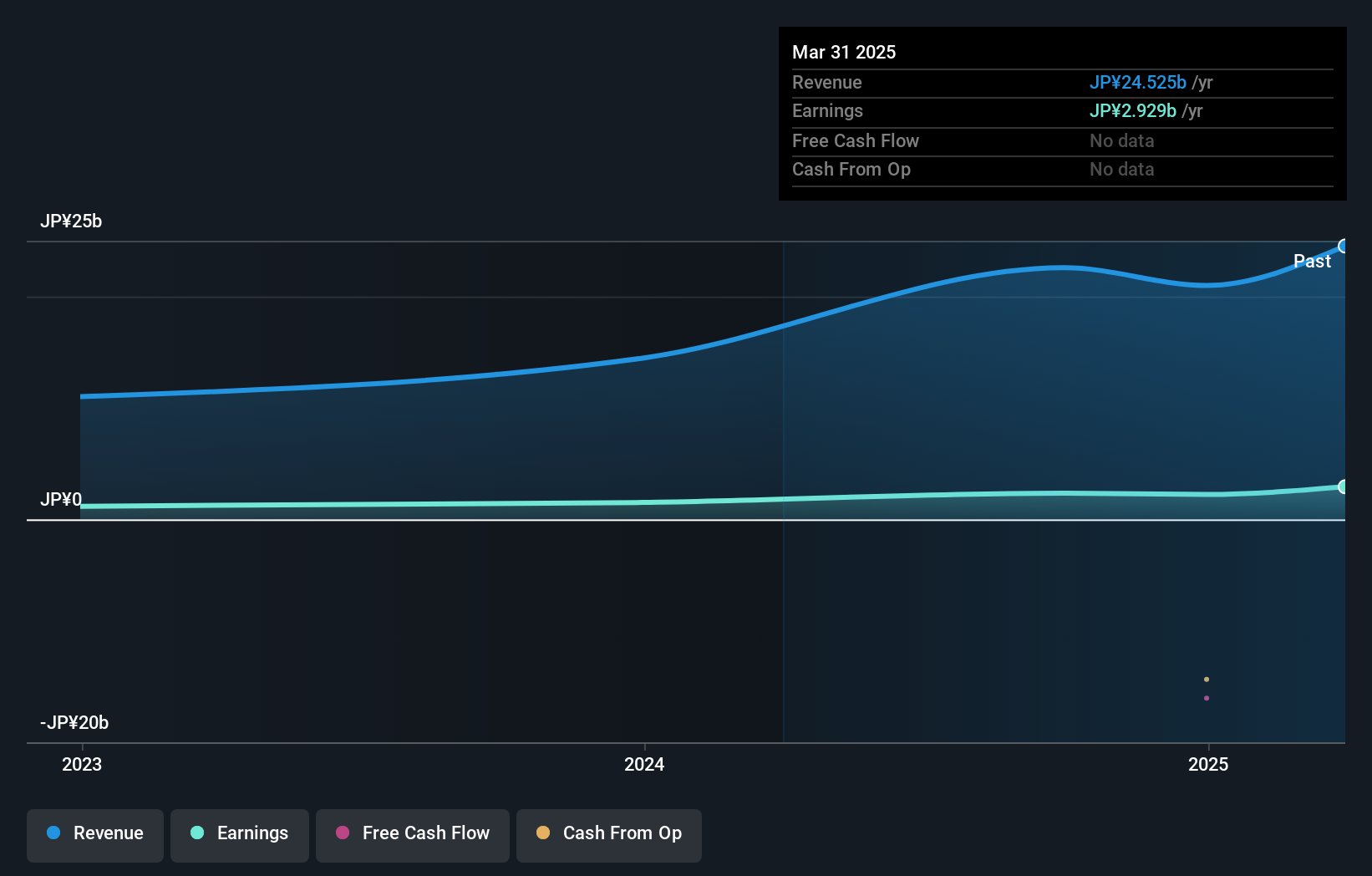
Task: Toggle the Cash From Op legend button
Action: [609, 835]
